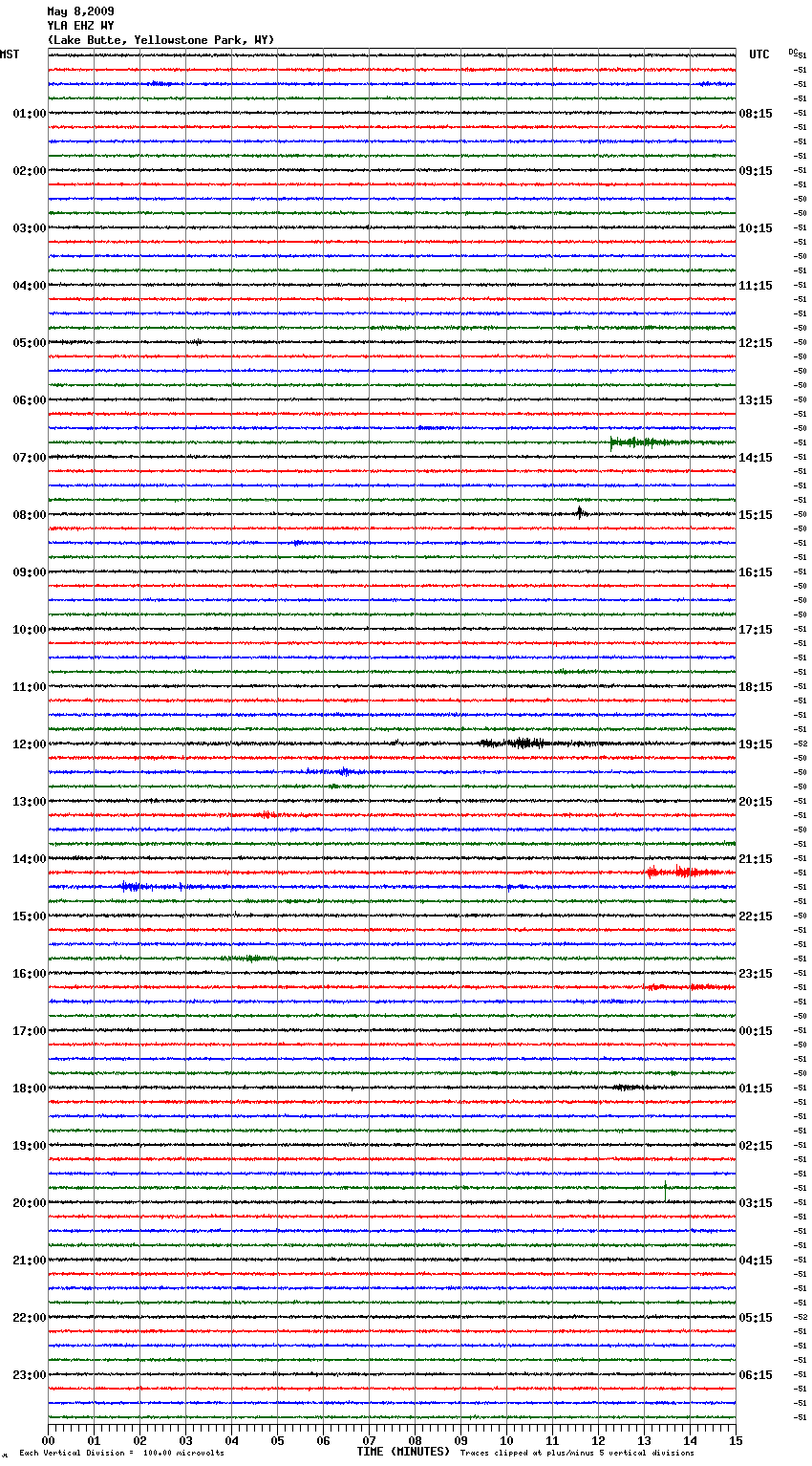812x1466 pixels.
Task: Select the MST hour label '03:00'
Action: 30,228
